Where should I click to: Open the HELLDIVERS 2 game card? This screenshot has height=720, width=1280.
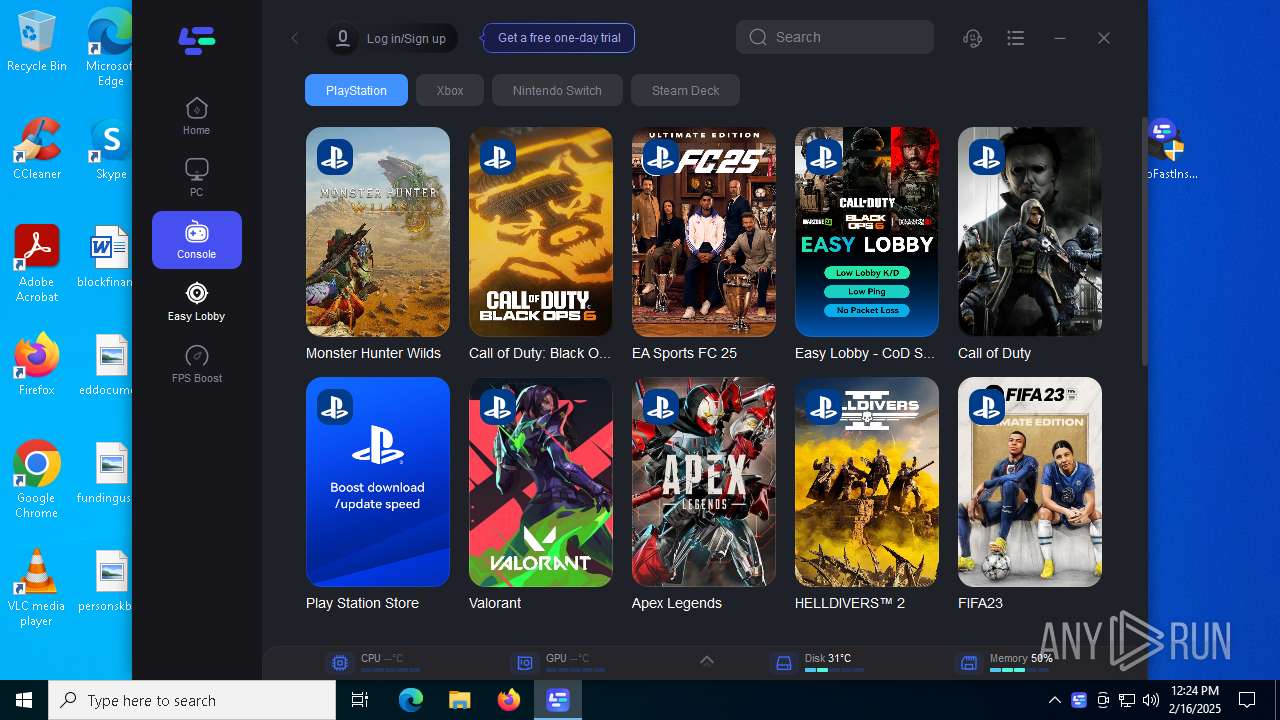point(867,482)
